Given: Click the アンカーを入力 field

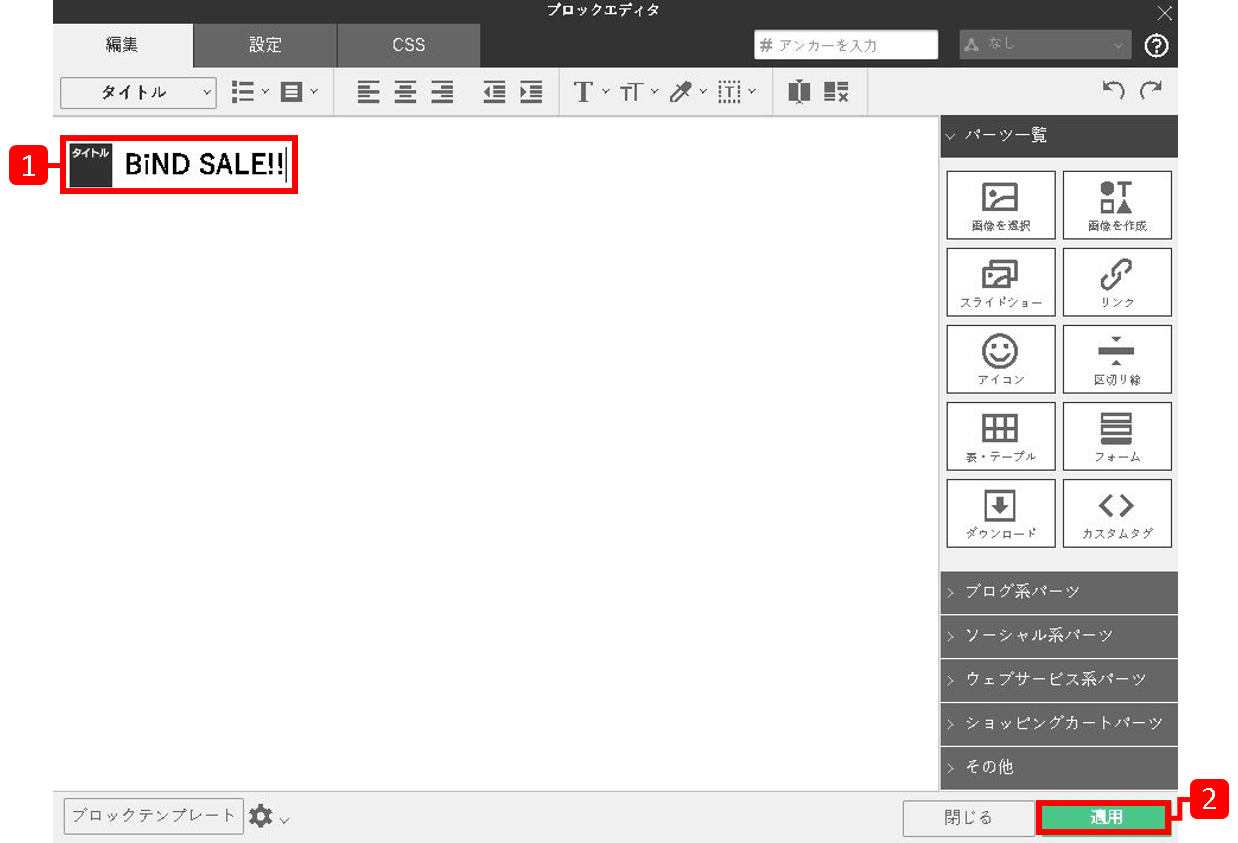Looking at the screenshot, I should click(x=846, y=45).
